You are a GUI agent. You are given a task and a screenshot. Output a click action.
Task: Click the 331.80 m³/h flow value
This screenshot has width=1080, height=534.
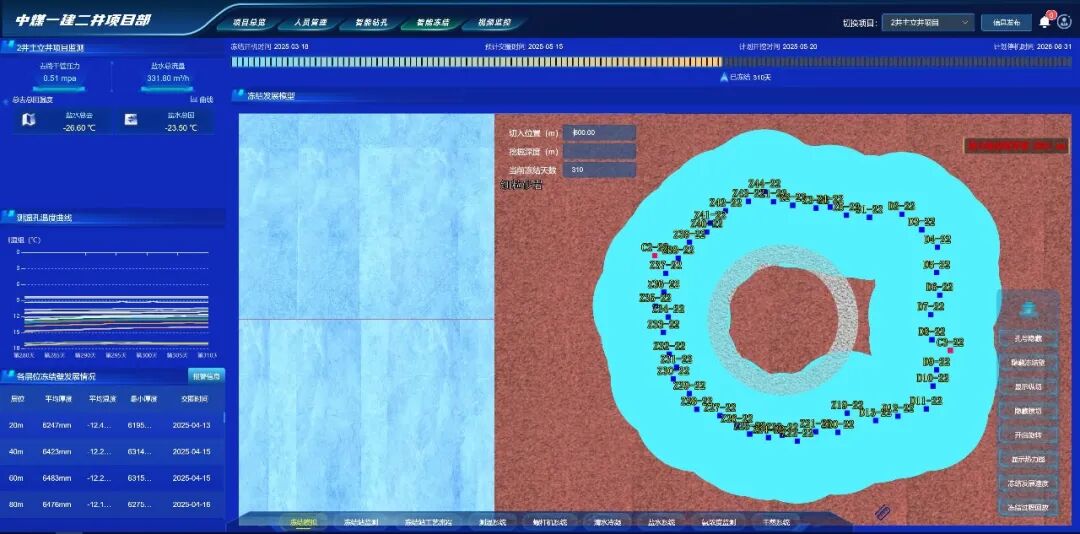pyautogui.click(x=168, y=78)
